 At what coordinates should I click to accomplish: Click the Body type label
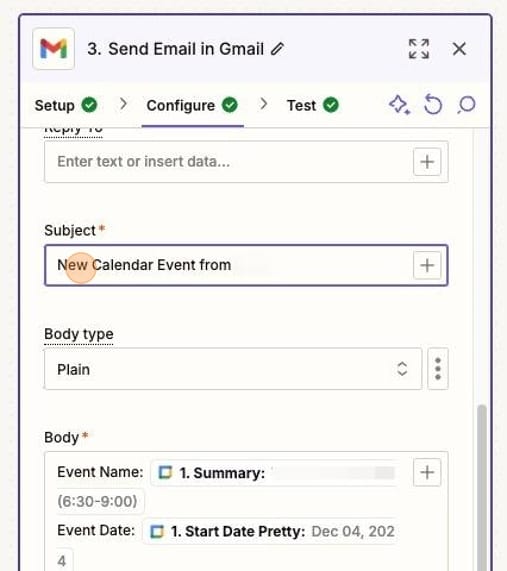[x=79, y=334]
